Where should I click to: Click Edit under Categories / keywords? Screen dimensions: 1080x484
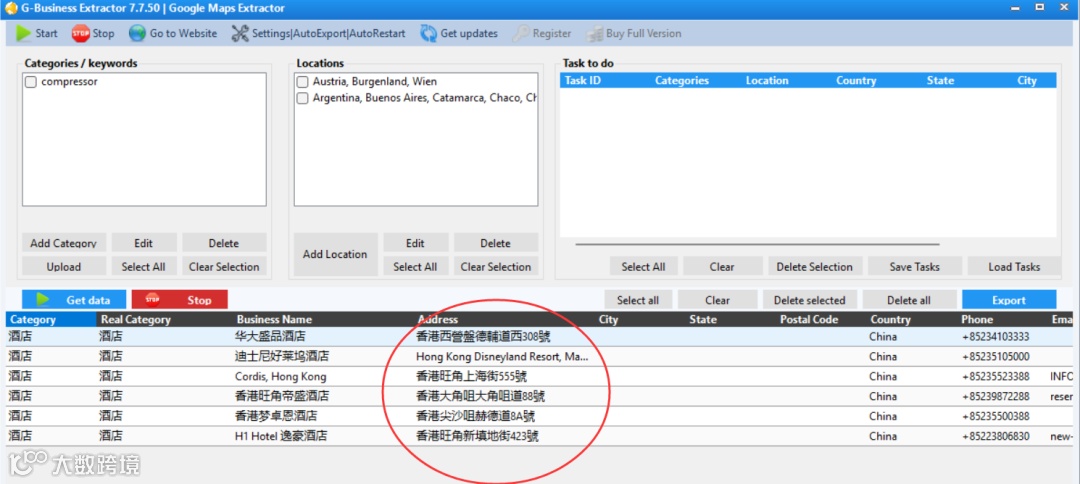[144, 243]
